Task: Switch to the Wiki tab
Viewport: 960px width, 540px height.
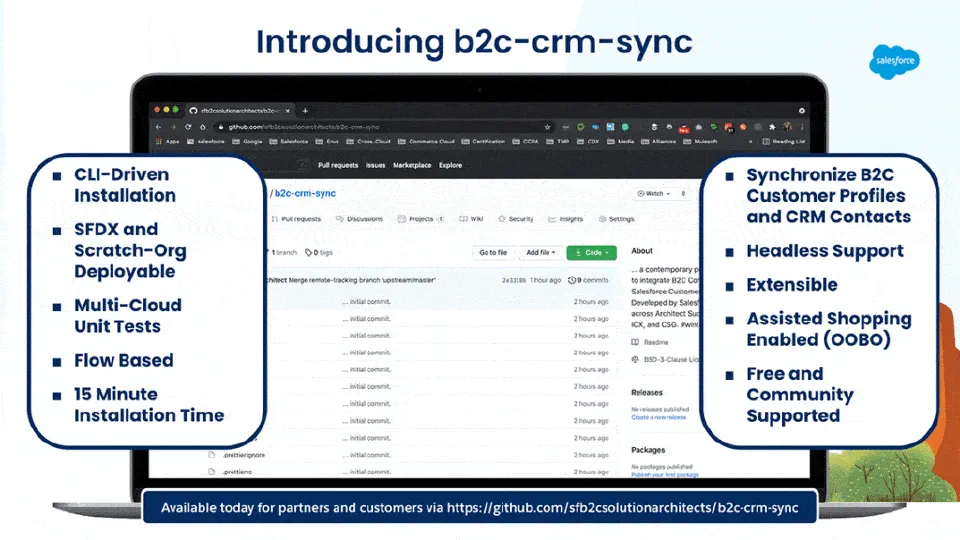Action: click(471, 219)
